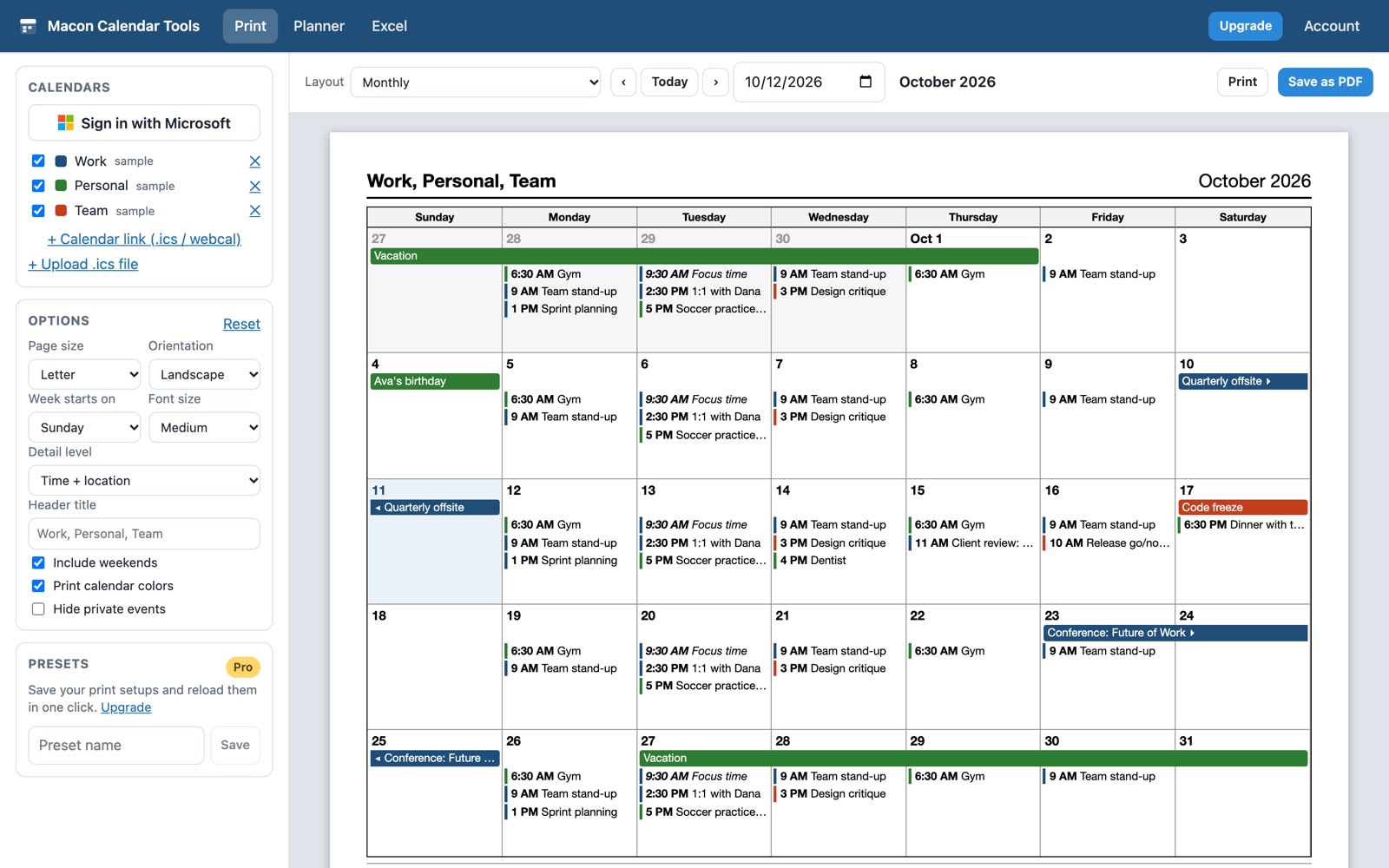
Task: Reset the options via Reset link
Action: 241,325
